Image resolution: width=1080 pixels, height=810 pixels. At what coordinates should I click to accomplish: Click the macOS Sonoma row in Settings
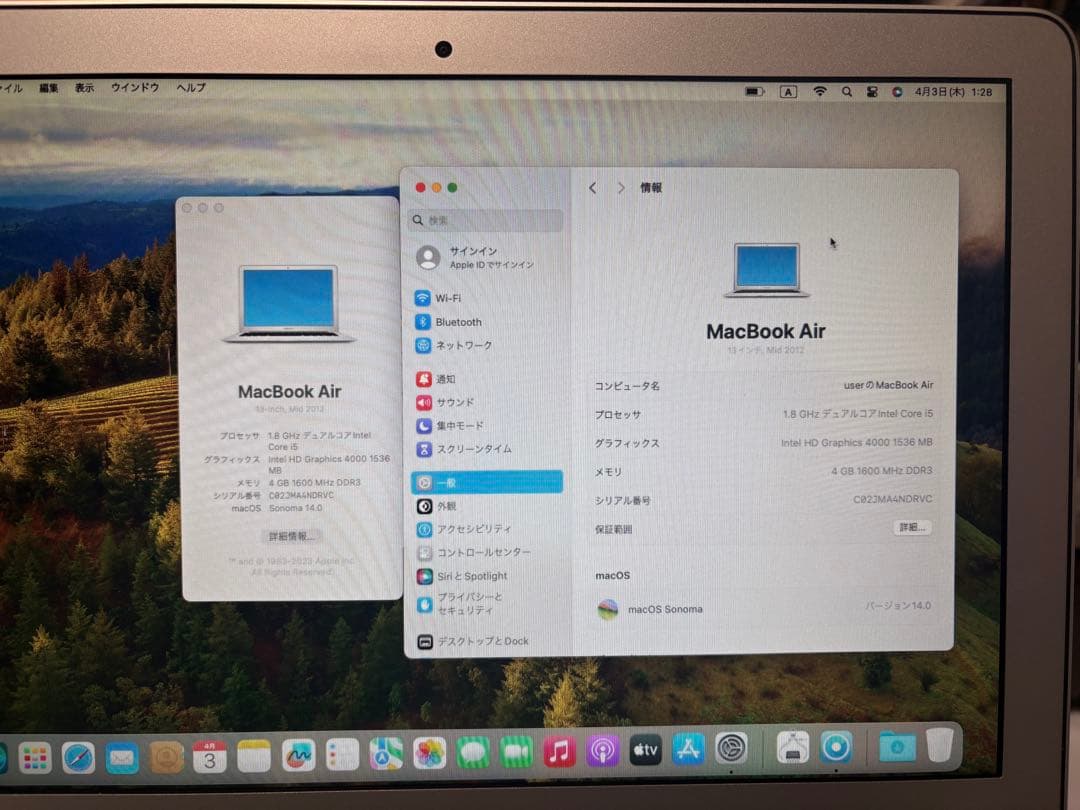[763, 608]
